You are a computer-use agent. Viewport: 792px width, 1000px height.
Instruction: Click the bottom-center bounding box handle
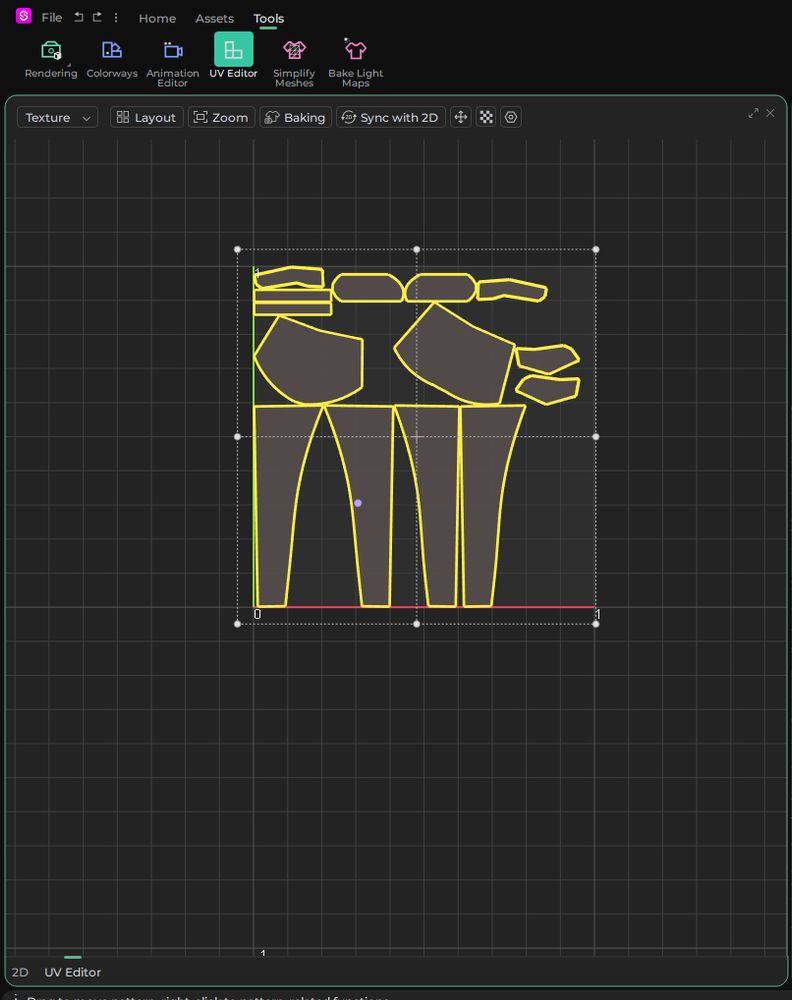pos(416,624)
